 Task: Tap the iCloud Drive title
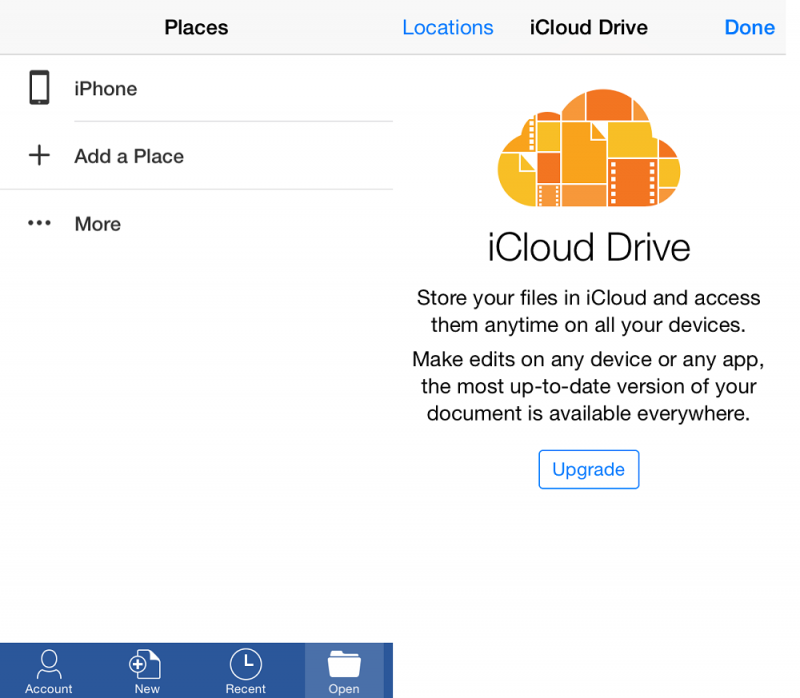[588, 27]
